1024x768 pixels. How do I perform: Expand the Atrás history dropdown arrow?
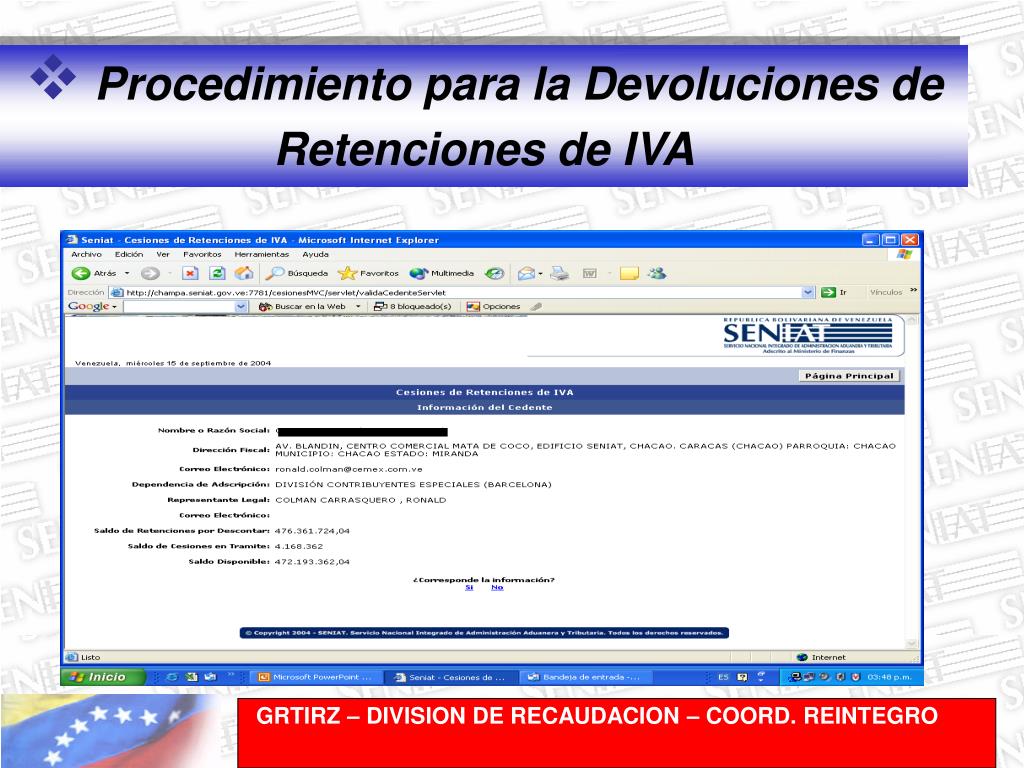127,273
